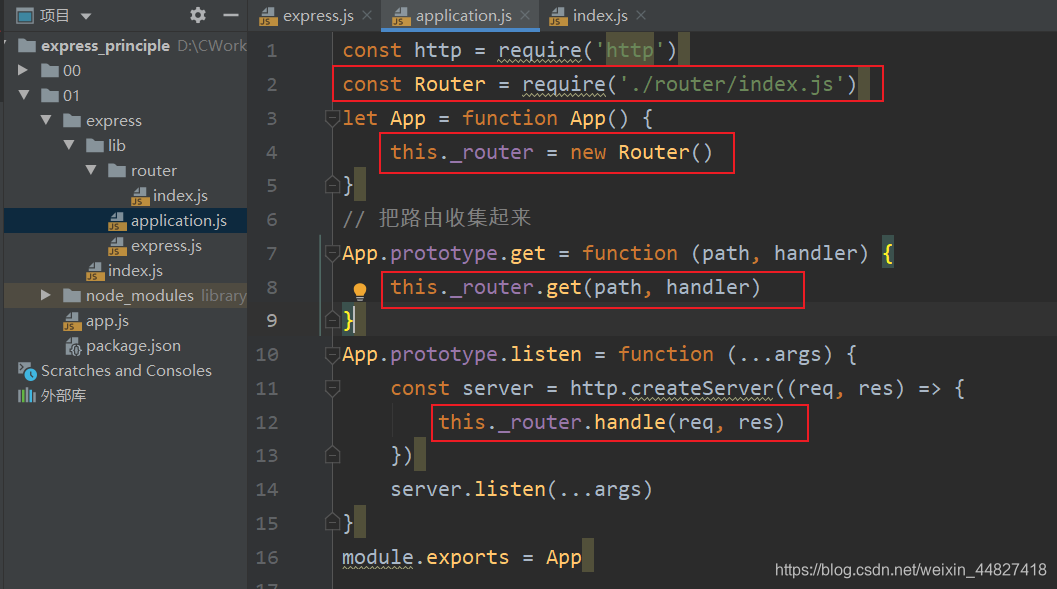Image resolution: width=1057 pixels, height=589 pixels.
Task: Click the 'http' string on line 1
Action: click(630, 51)
